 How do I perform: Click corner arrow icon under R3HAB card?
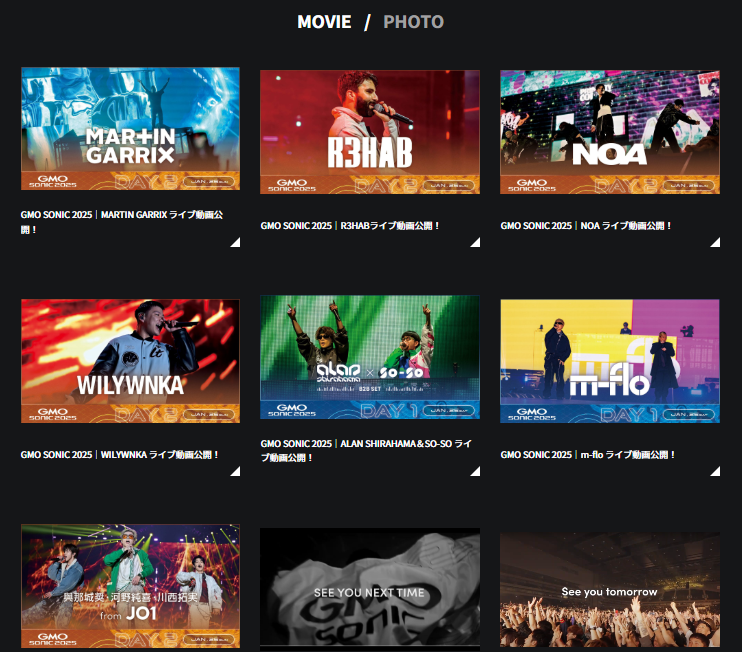tap(475, 242)
